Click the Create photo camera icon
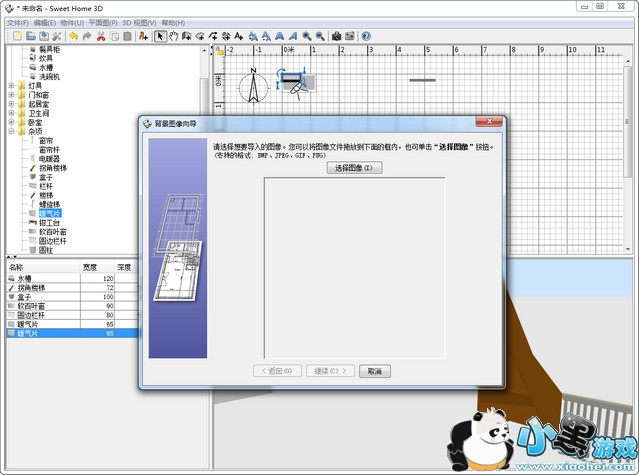Viewport: 639px width, 475px height. coord(336,37)
